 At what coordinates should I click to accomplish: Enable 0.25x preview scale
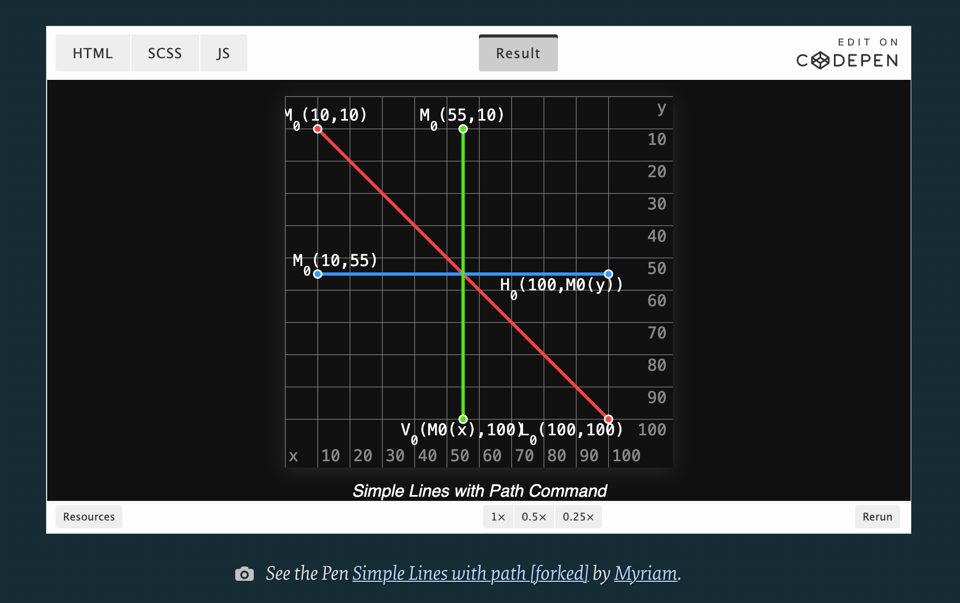pos(578,516)
